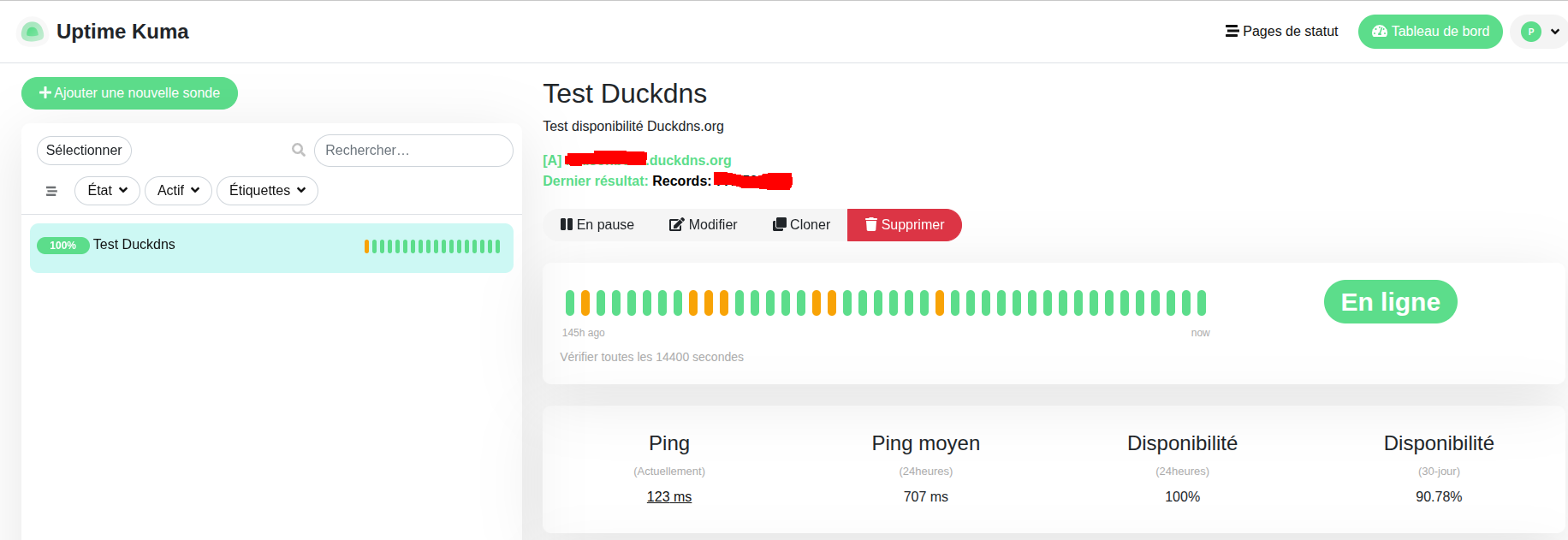The width and height of the screenshot is (1568, 540).
Task: Clone the Test Duckdns monitor
Action: click(x=801, y=225)
